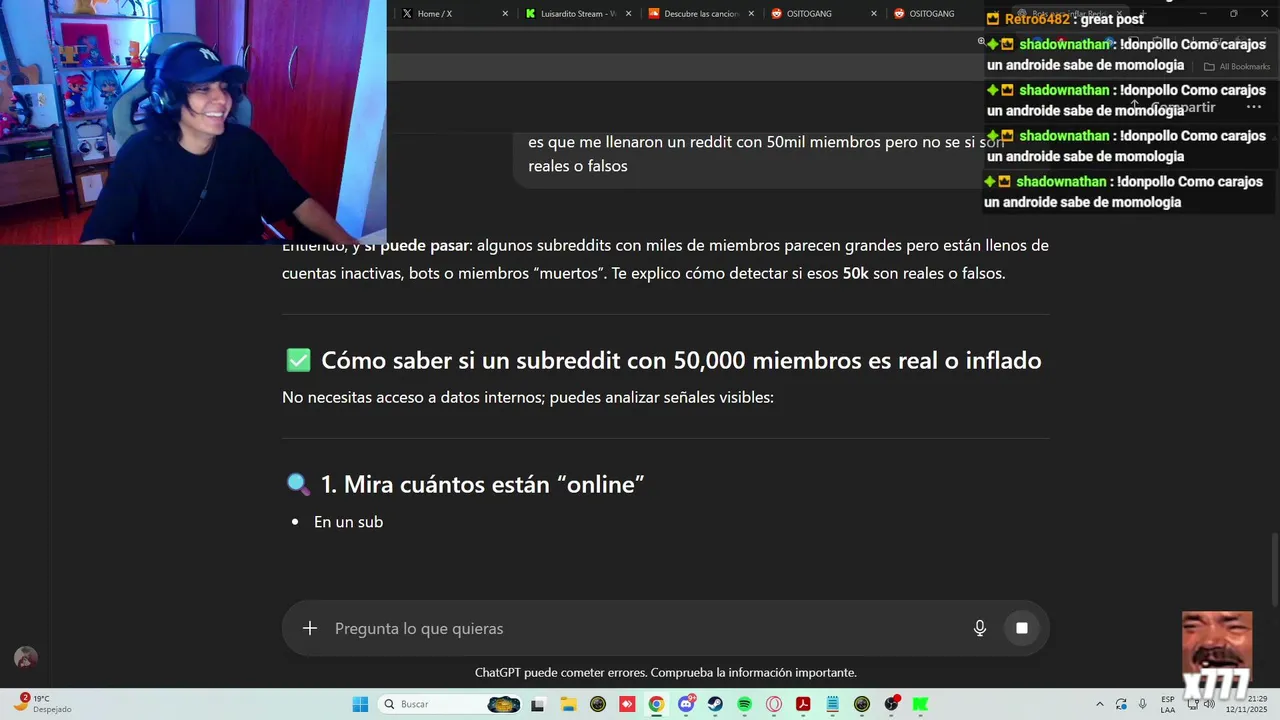Click the heading 'Cómo saber si un subreddit'
Screen dimensions: 1280x720
(x=681, y=360)
